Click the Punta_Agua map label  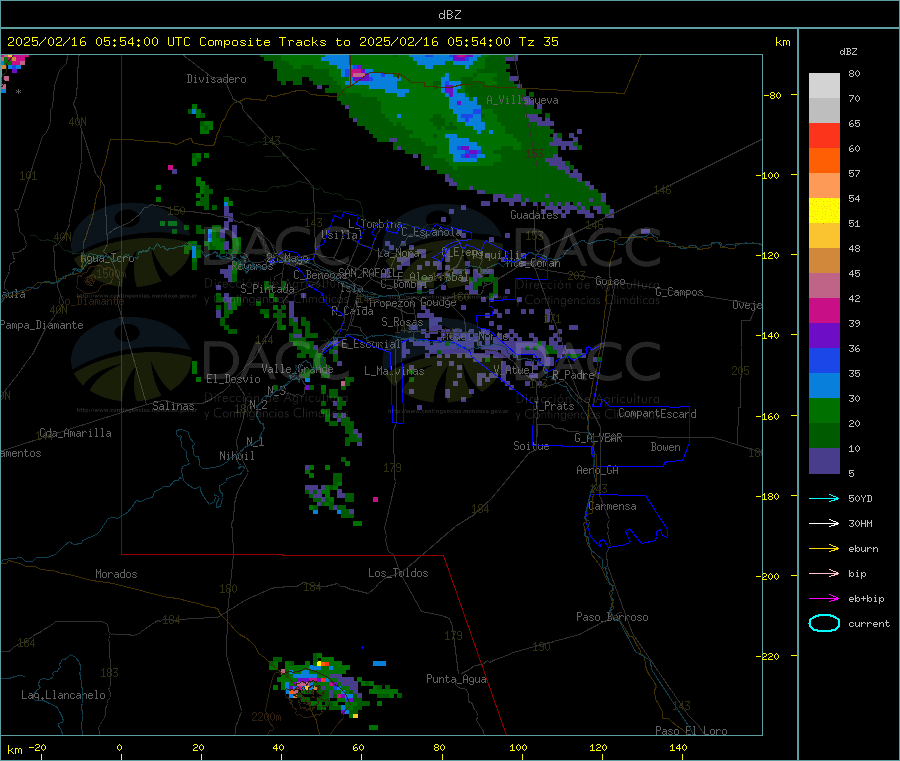point(456,680)
